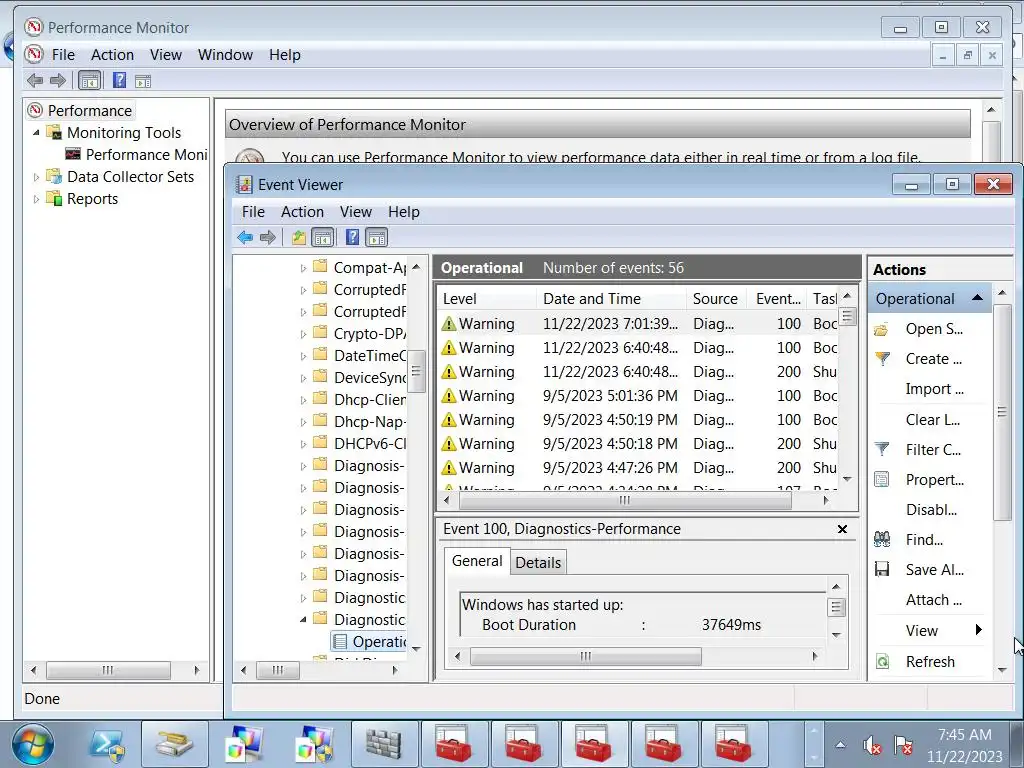Click the forward arrow in Performance Monitor toolbar
The height and width of the screenshot is (768, 1024).
coord(57,80)
